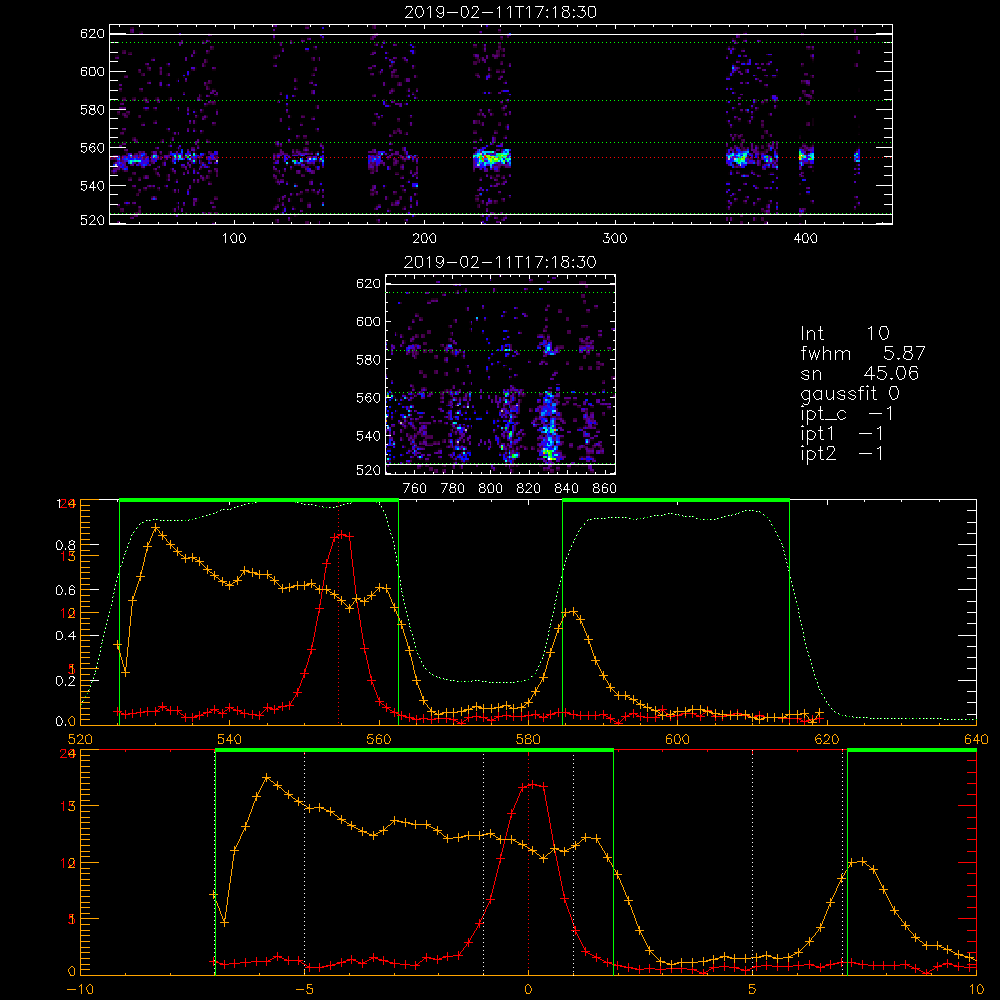Click the brightest emission blob near x=235 in top image
Screen dimensions: 1000x1000
click(492, 158)
